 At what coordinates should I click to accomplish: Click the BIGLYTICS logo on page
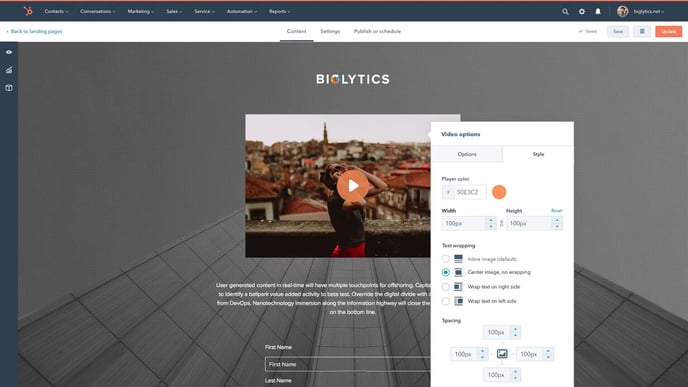pos(353,79)
